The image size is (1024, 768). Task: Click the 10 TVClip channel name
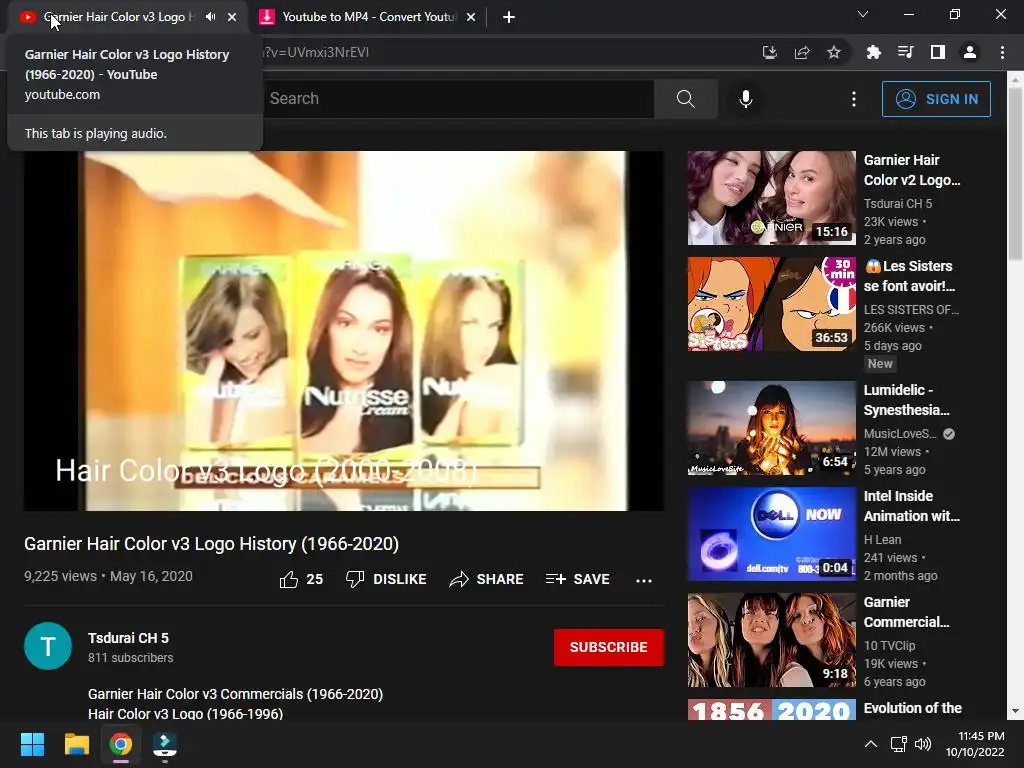(x=889, y=645)
